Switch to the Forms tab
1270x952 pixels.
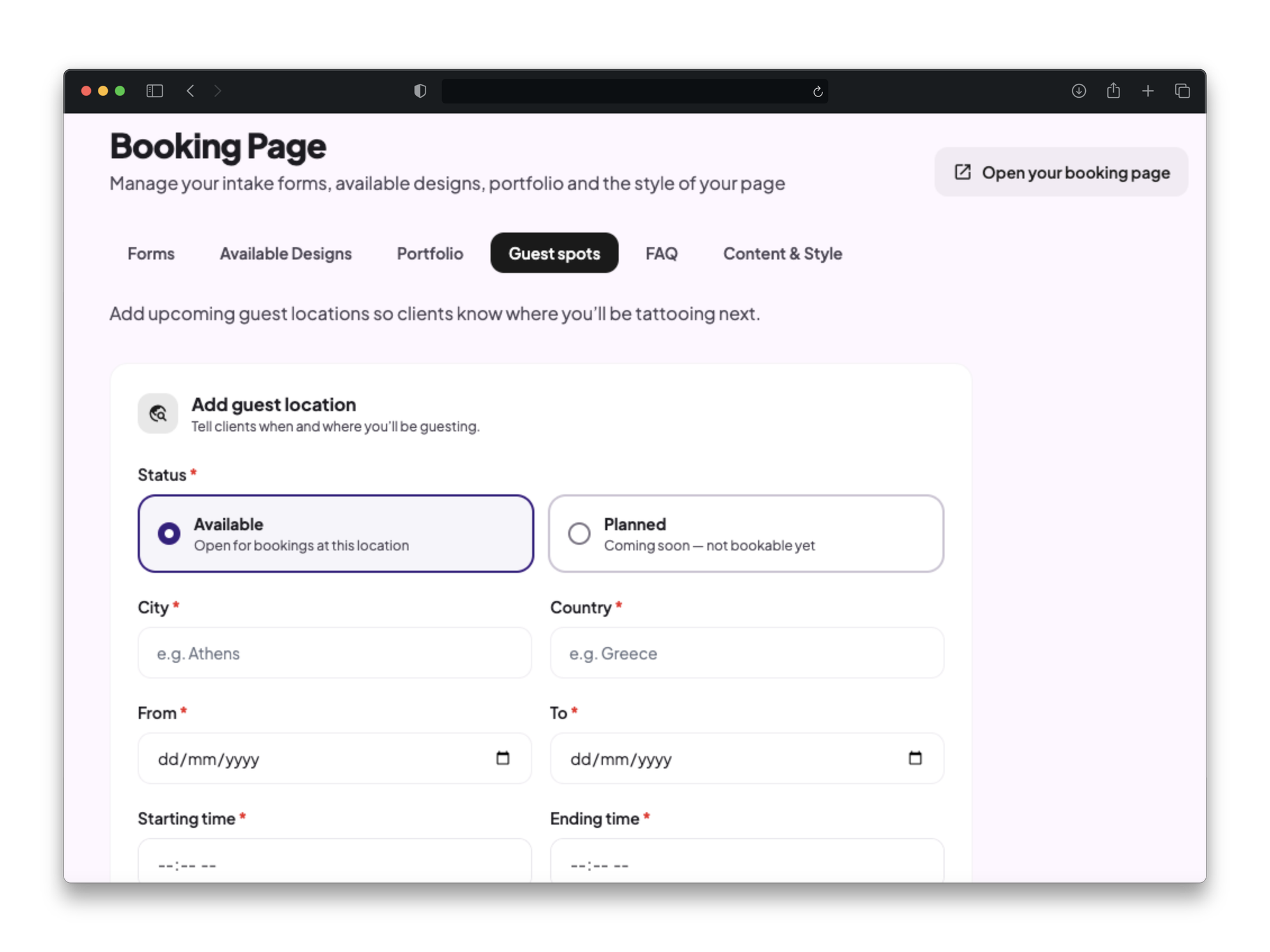pyautogui.click(x=151, y=253)
